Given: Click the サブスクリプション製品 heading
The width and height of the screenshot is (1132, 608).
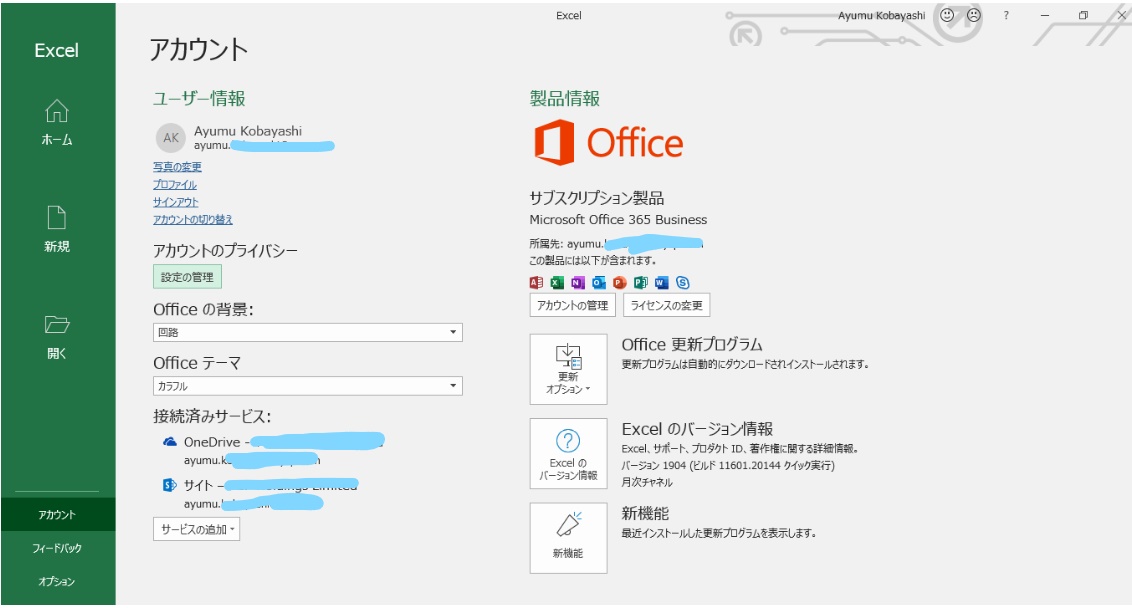Looking at the screenshot, I should pos(596,198).
